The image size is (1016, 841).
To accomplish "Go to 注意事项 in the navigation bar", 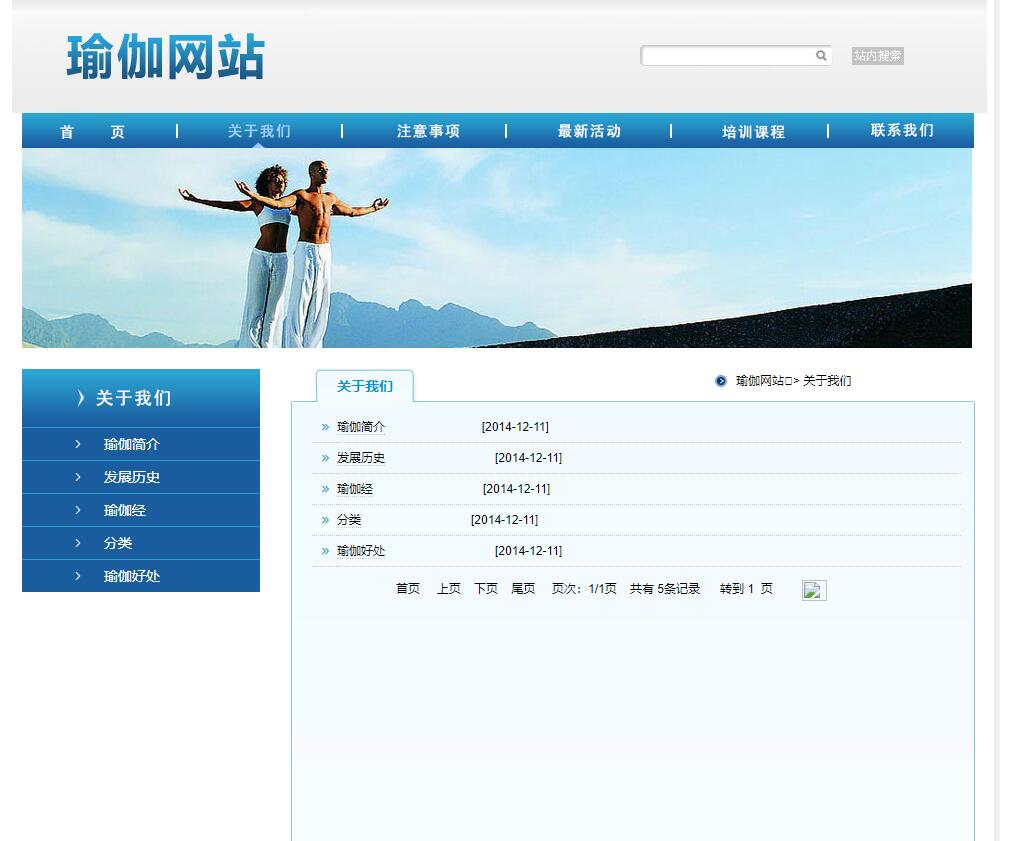I will (x=428, y=131).
